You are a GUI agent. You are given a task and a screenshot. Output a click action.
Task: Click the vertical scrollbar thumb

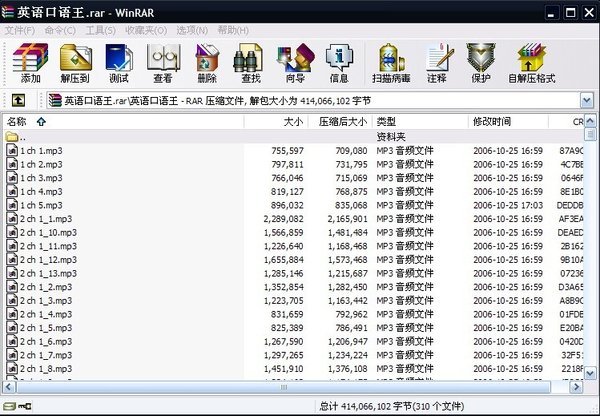(x=590, y=134)
